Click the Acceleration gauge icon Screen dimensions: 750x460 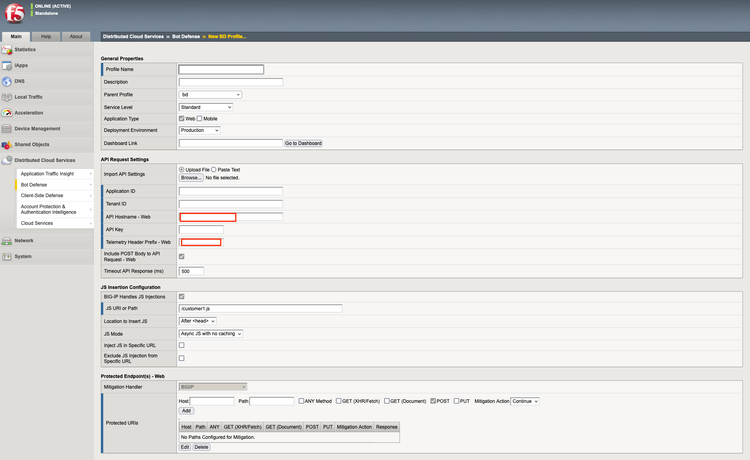(x=7, y=113)
